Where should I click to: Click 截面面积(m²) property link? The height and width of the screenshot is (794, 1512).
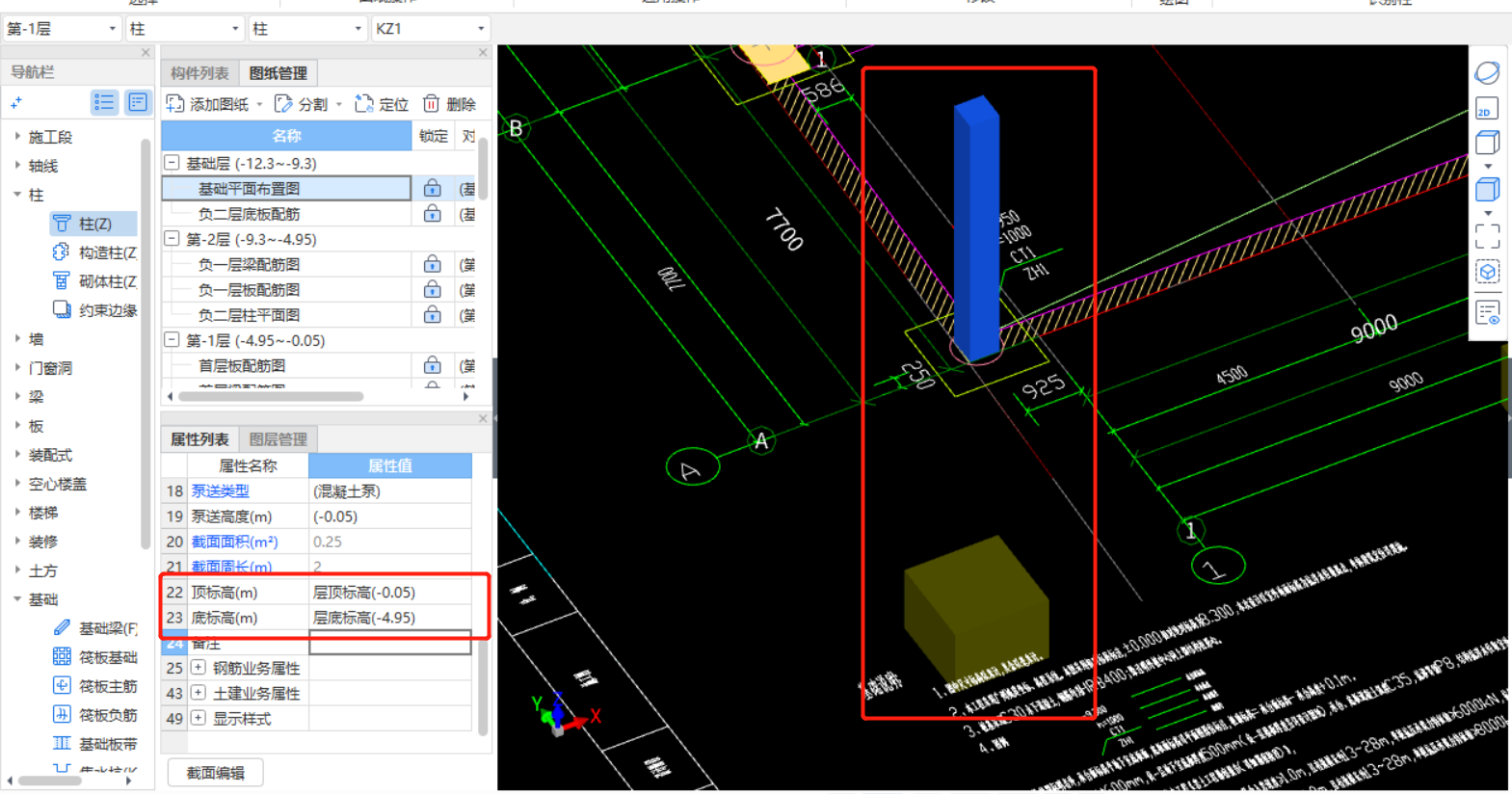(x=234, y=542)
